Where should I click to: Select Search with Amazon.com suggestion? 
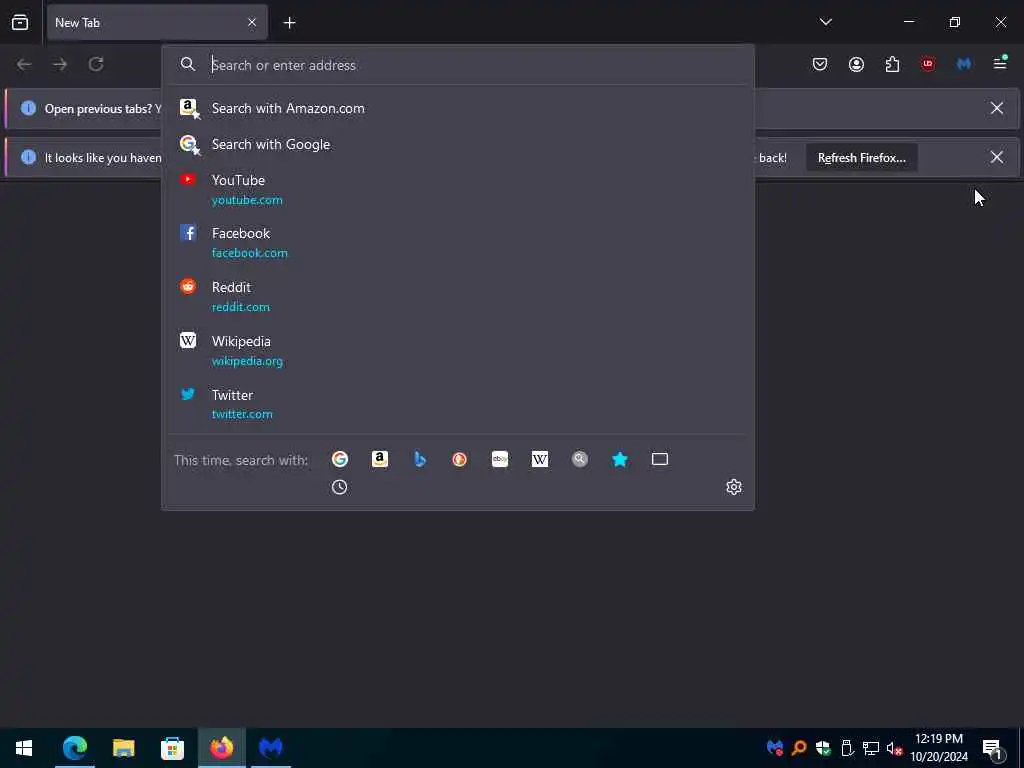(x=457, y=108)
